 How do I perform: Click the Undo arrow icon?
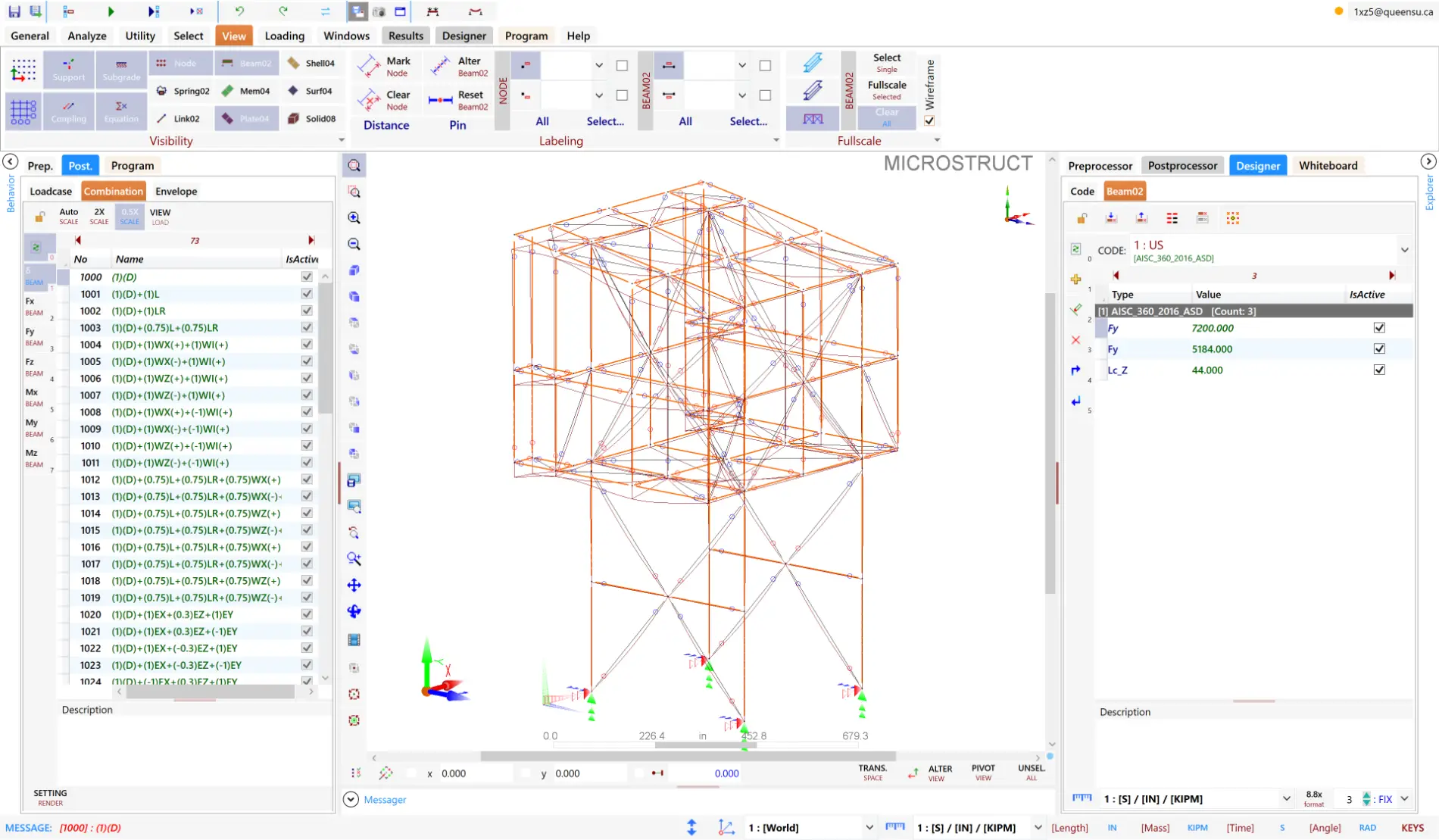coord(239,11)
